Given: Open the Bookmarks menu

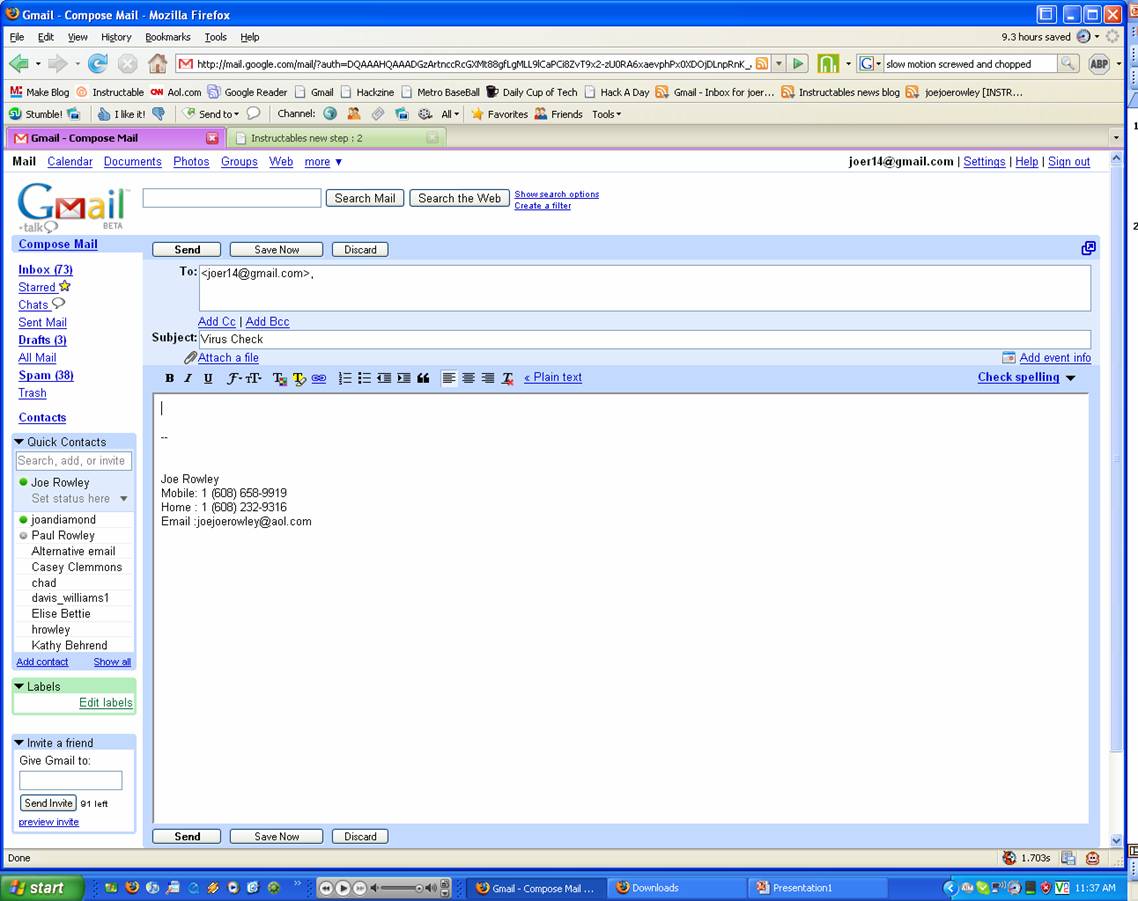Looking at the screenshot, I should coord(167,37).
